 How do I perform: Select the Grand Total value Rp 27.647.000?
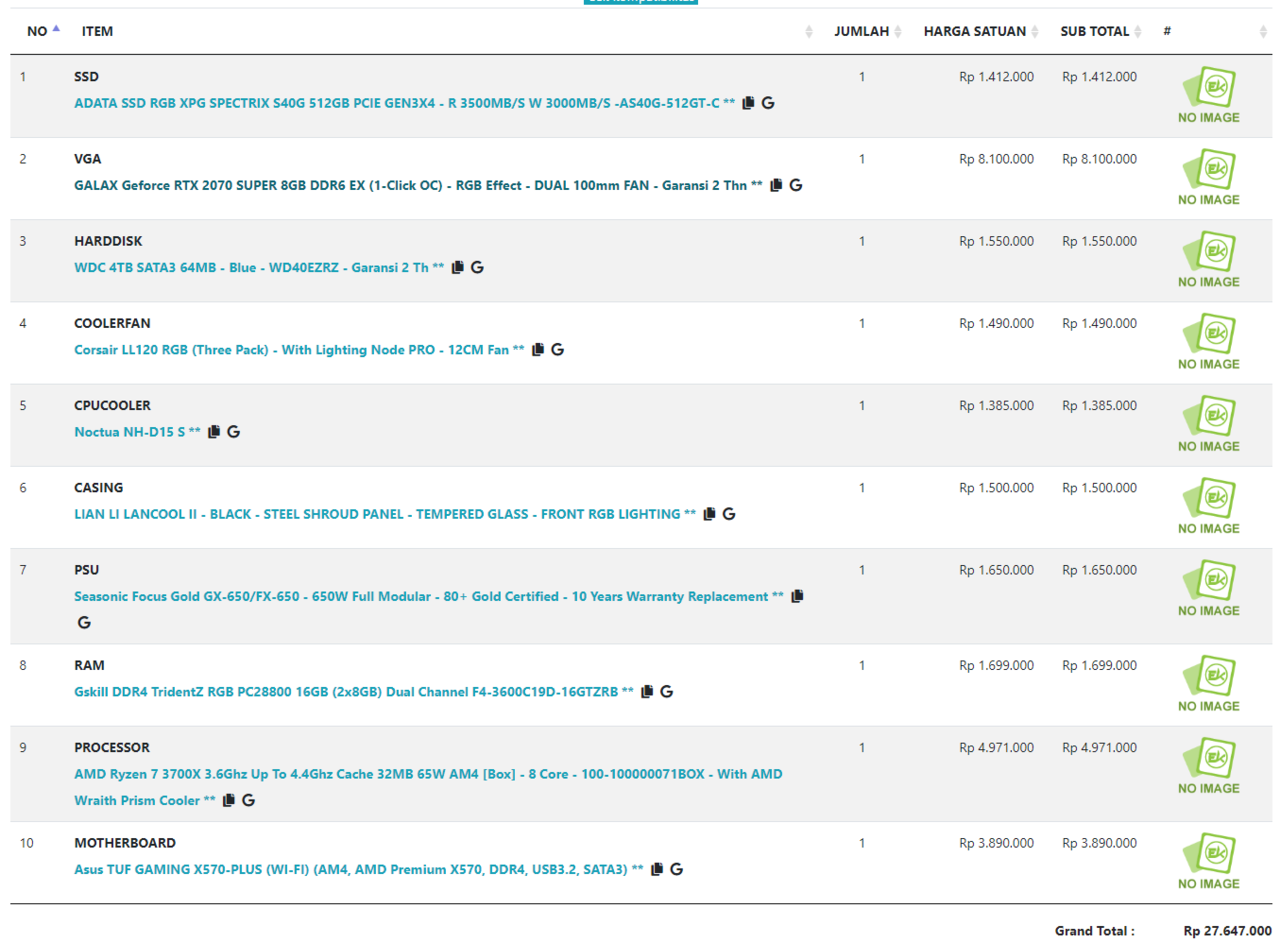coord(1227,930)
